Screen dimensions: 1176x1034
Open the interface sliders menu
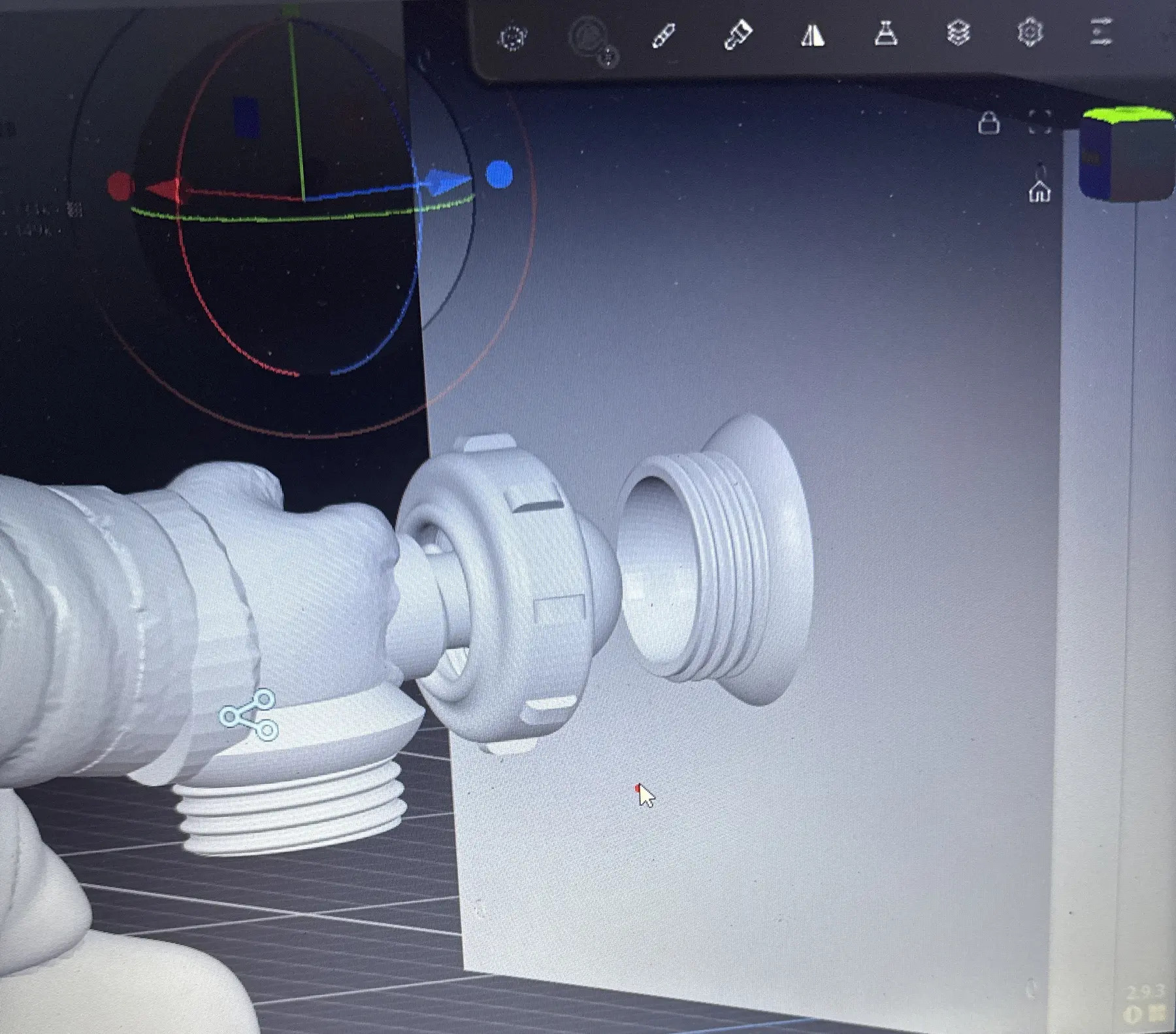click(x=1101, y=32)
